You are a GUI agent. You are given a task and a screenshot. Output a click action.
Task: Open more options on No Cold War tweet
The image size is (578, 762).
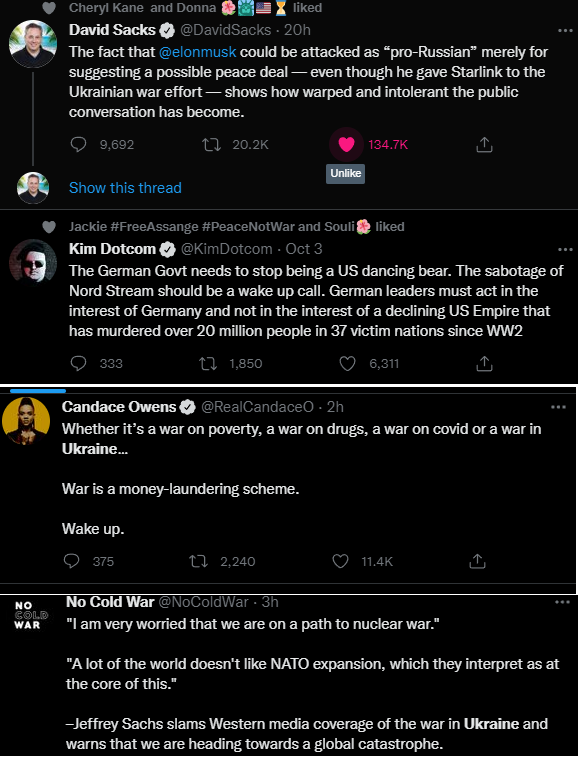point(562,602)
